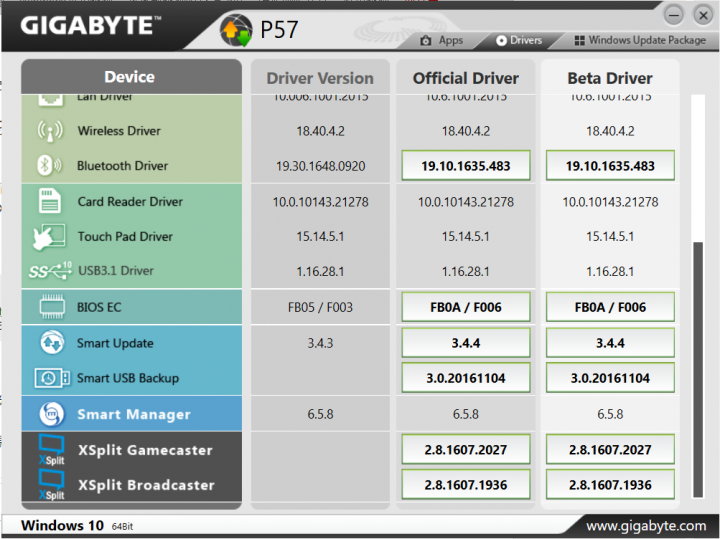Click the GIGABYTE logo
The image size is (720, 539).
(90, 25)
